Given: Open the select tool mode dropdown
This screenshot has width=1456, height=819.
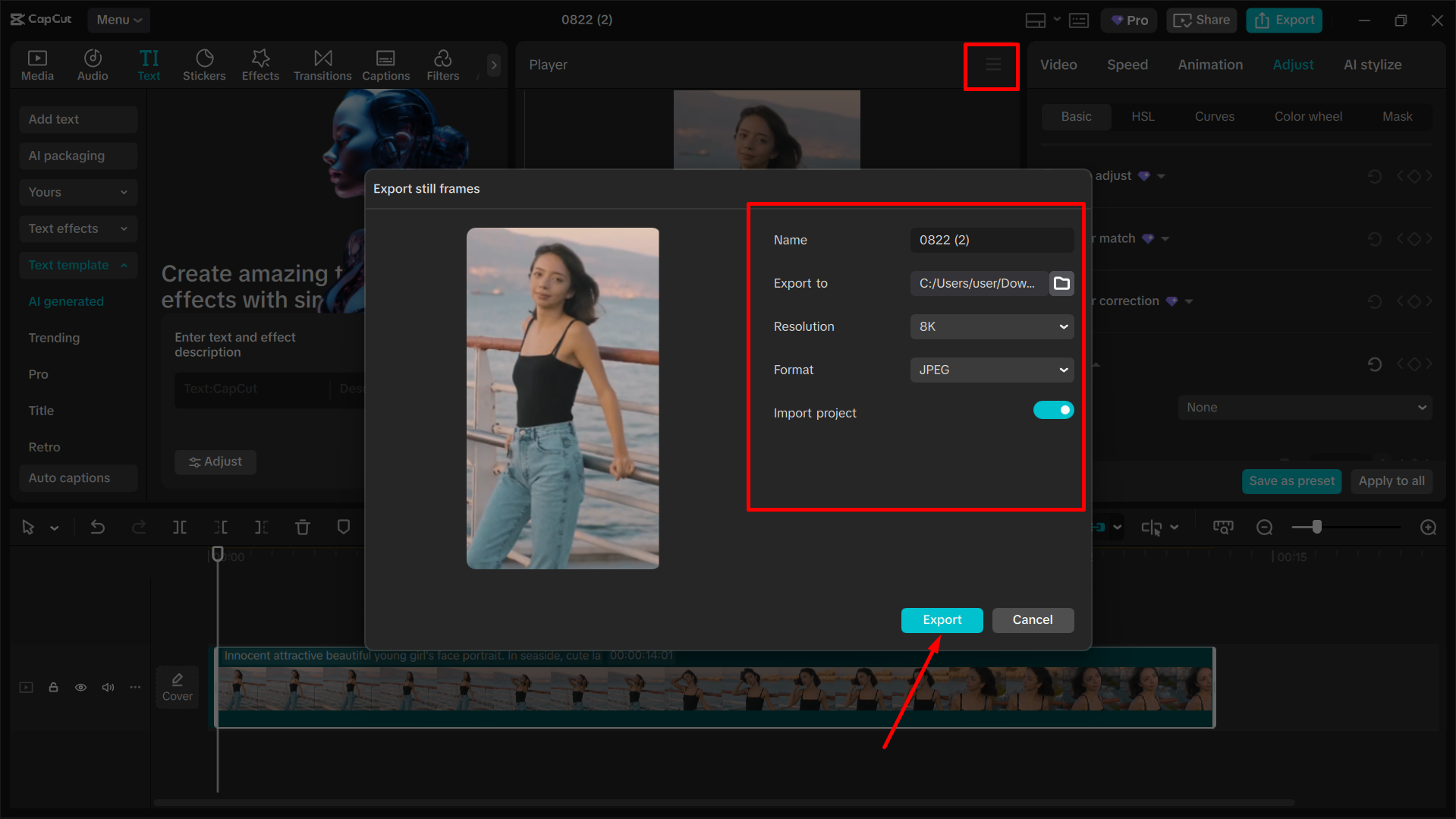Looking at the screenshot, I should pyautogui.click(x=54, y=528).
